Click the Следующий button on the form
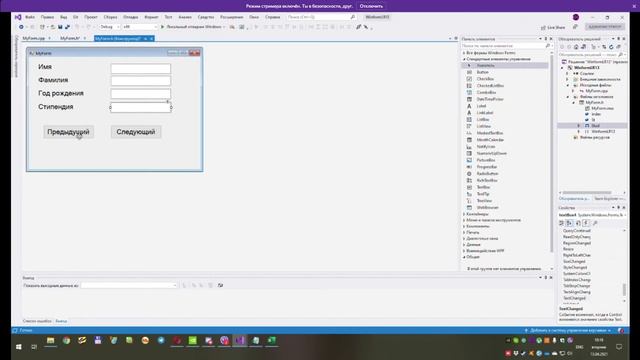 click(136, 132)
